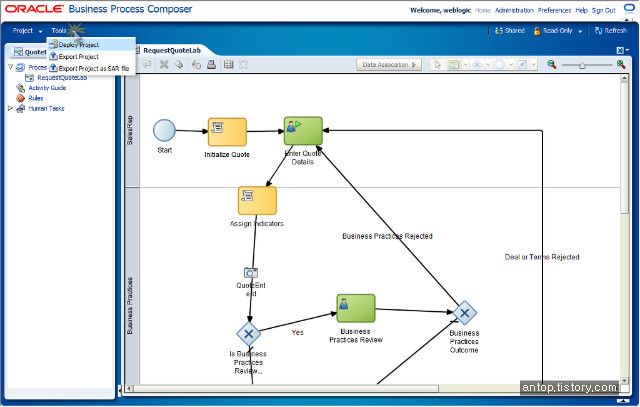Click the SalesRep swimlane header
This screenshot has height=407, width=640.
pos(132,131)
